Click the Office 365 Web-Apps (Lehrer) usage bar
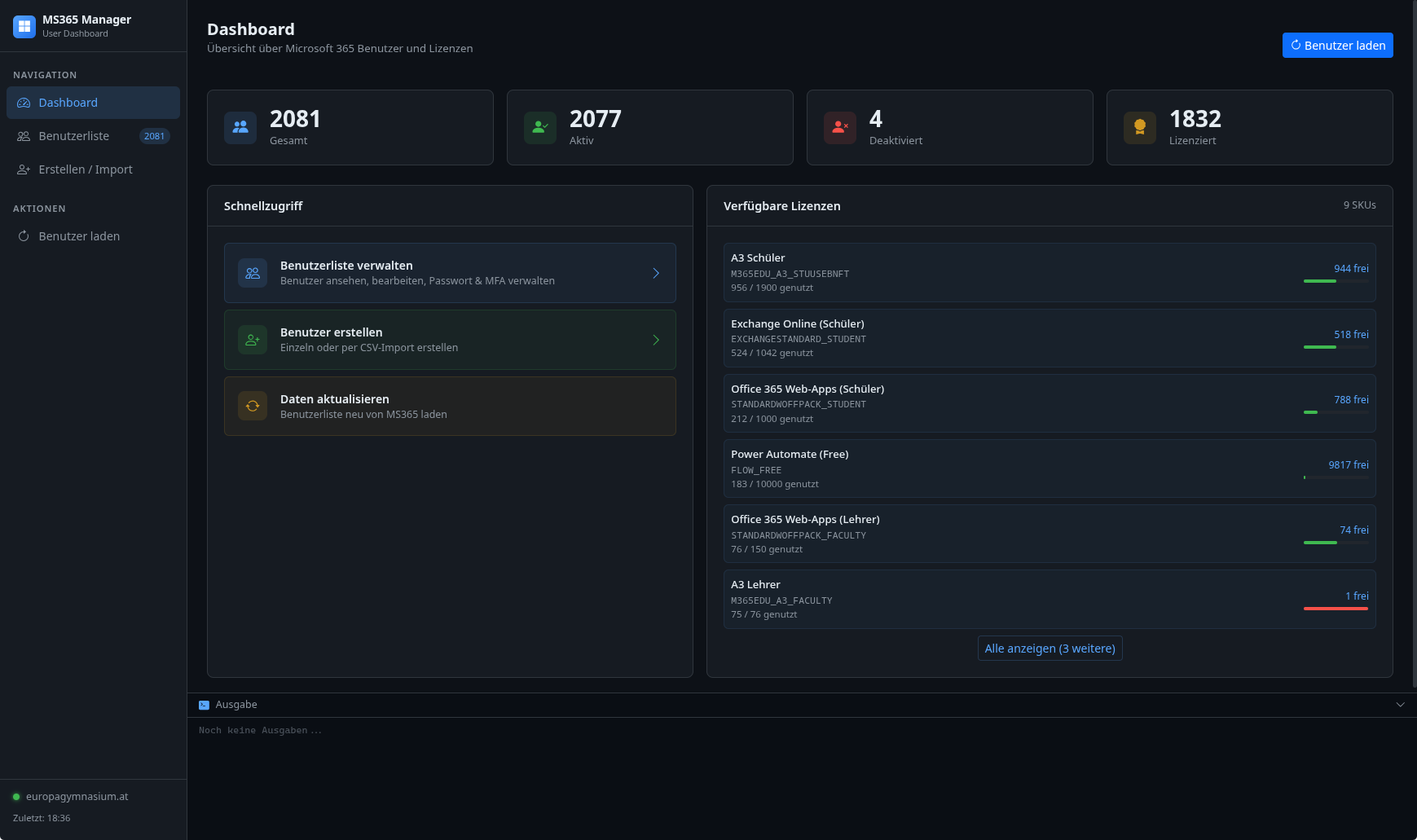This screenshot has width=1417, height=840. click(1336, 543)
